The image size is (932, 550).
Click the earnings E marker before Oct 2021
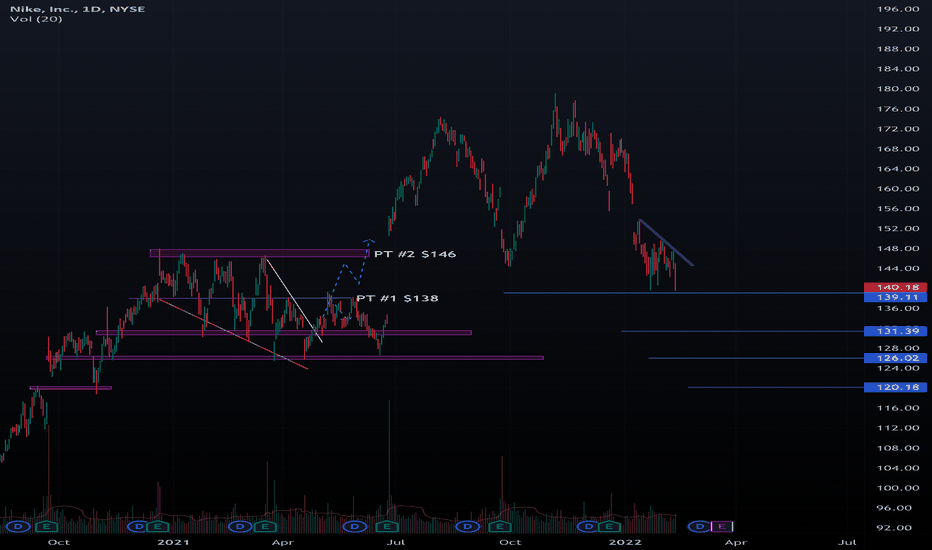(500, 527)
